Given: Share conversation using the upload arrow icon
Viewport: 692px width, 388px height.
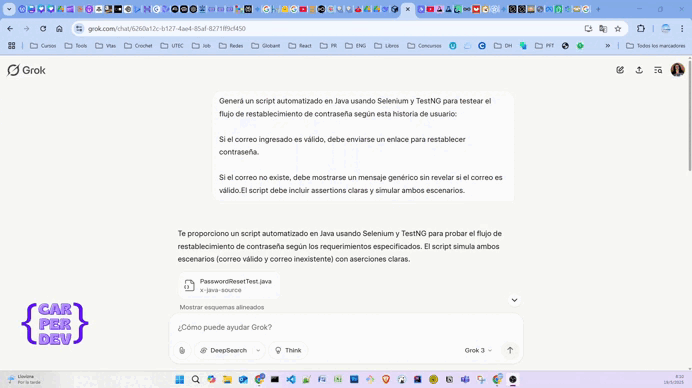Looking at the screenshot, I should point(639,70).
